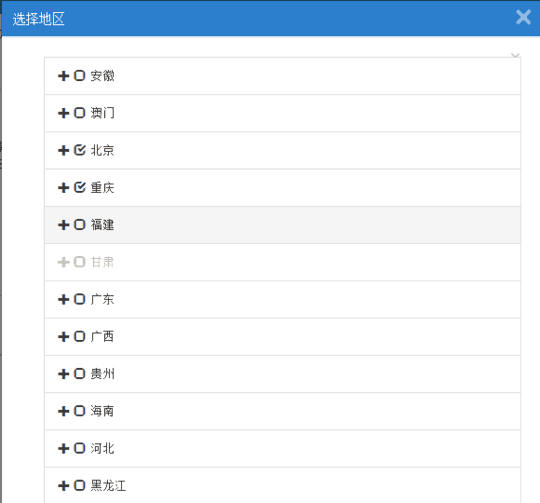The image size is (540, 503).
Task: Click the 澳门 region label
Action: [102, 113]
